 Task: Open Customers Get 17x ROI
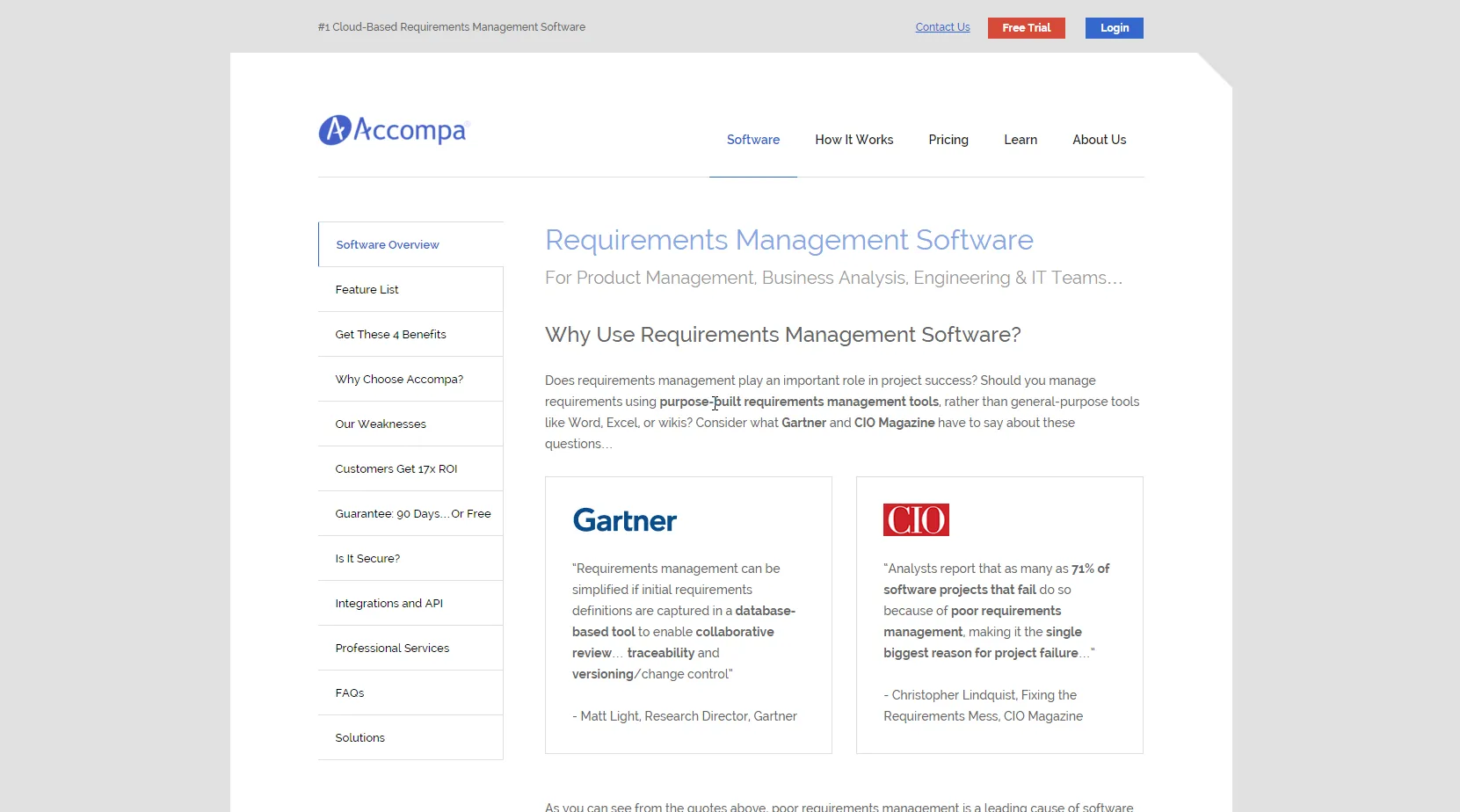(410, 468)
